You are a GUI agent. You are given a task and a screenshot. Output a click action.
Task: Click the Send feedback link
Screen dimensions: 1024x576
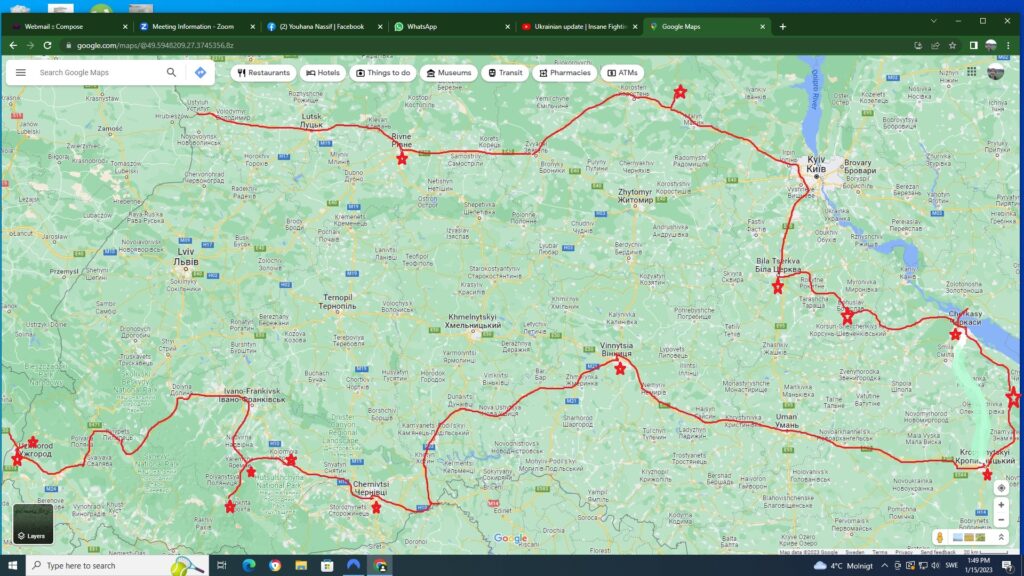[937, 552]
